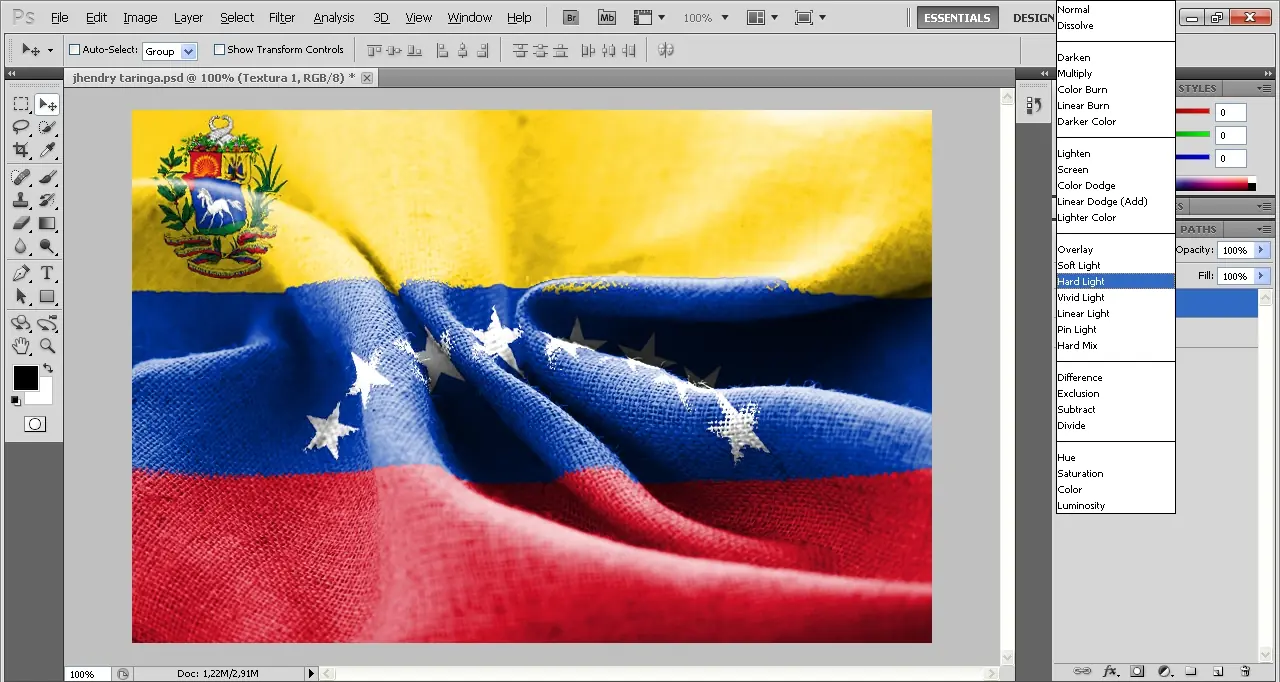Select the Spot Healing Brush tool
Screen dimensions: 1280x682
pyautogui.click(x=20, y=177)
